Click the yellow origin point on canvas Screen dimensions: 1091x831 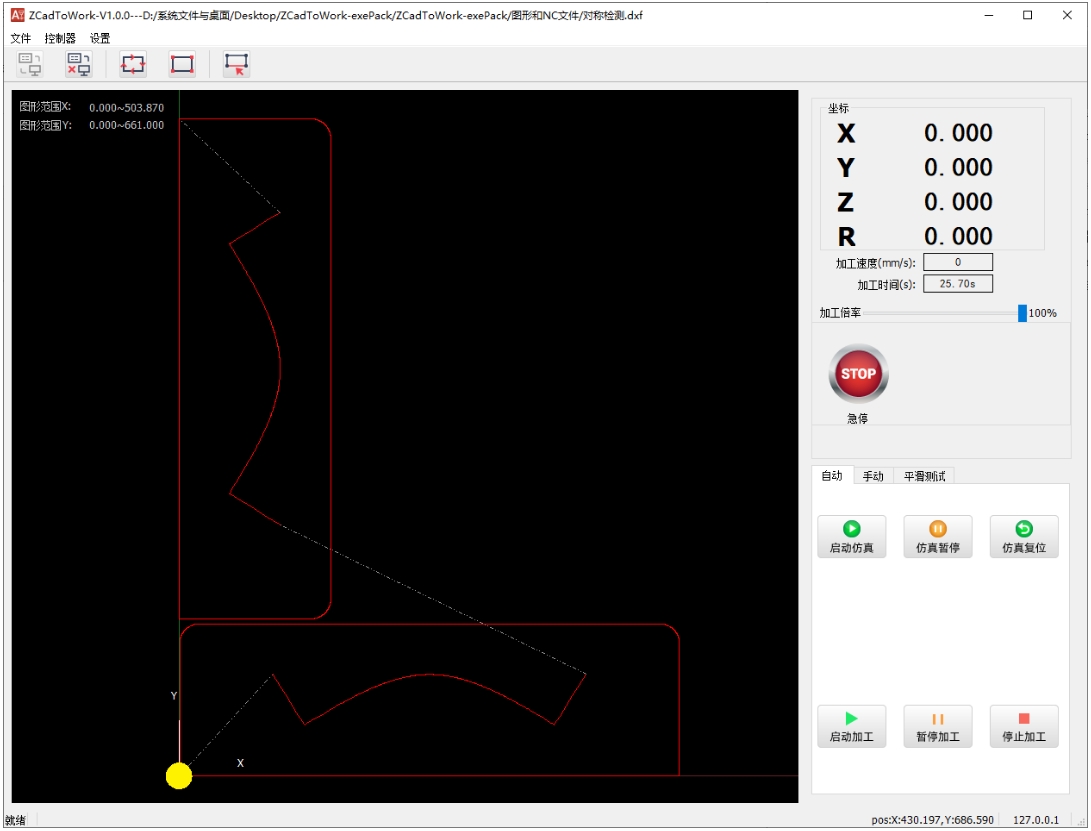(x=179, y=776)
